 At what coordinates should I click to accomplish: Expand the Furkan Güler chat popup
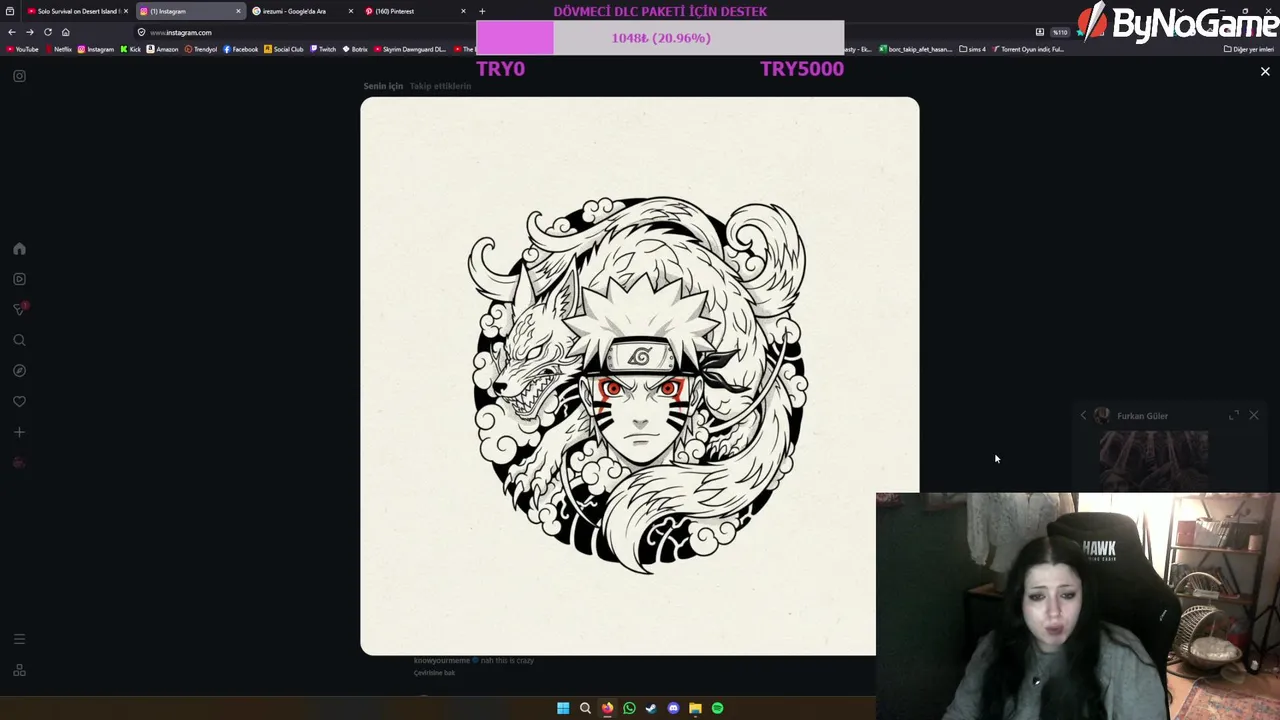click(1234, 415)
